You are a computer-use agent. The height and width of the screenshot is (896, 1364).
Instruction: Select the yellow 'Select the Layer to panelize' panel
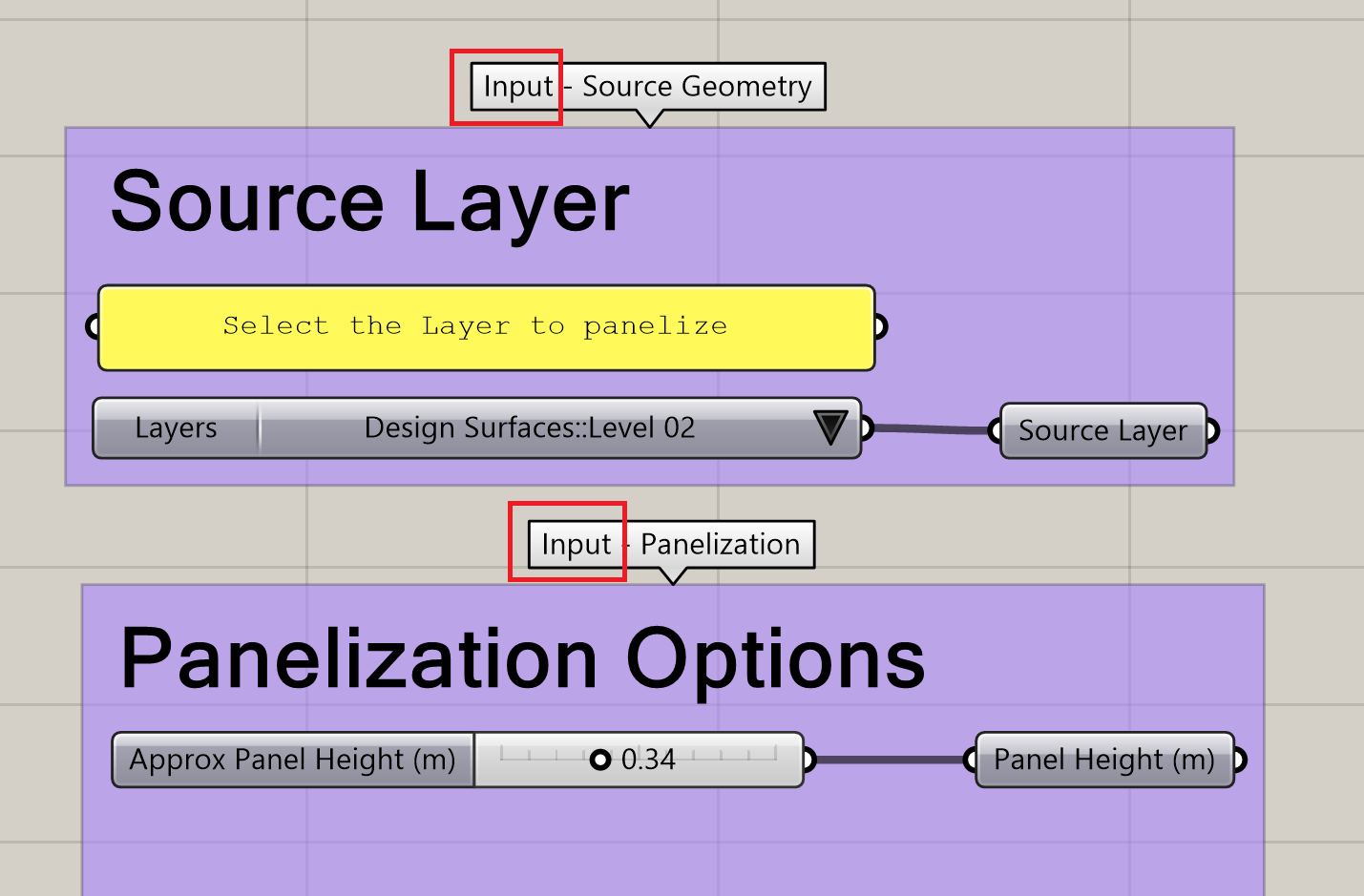pyautogui.click(x=487, y=327)
